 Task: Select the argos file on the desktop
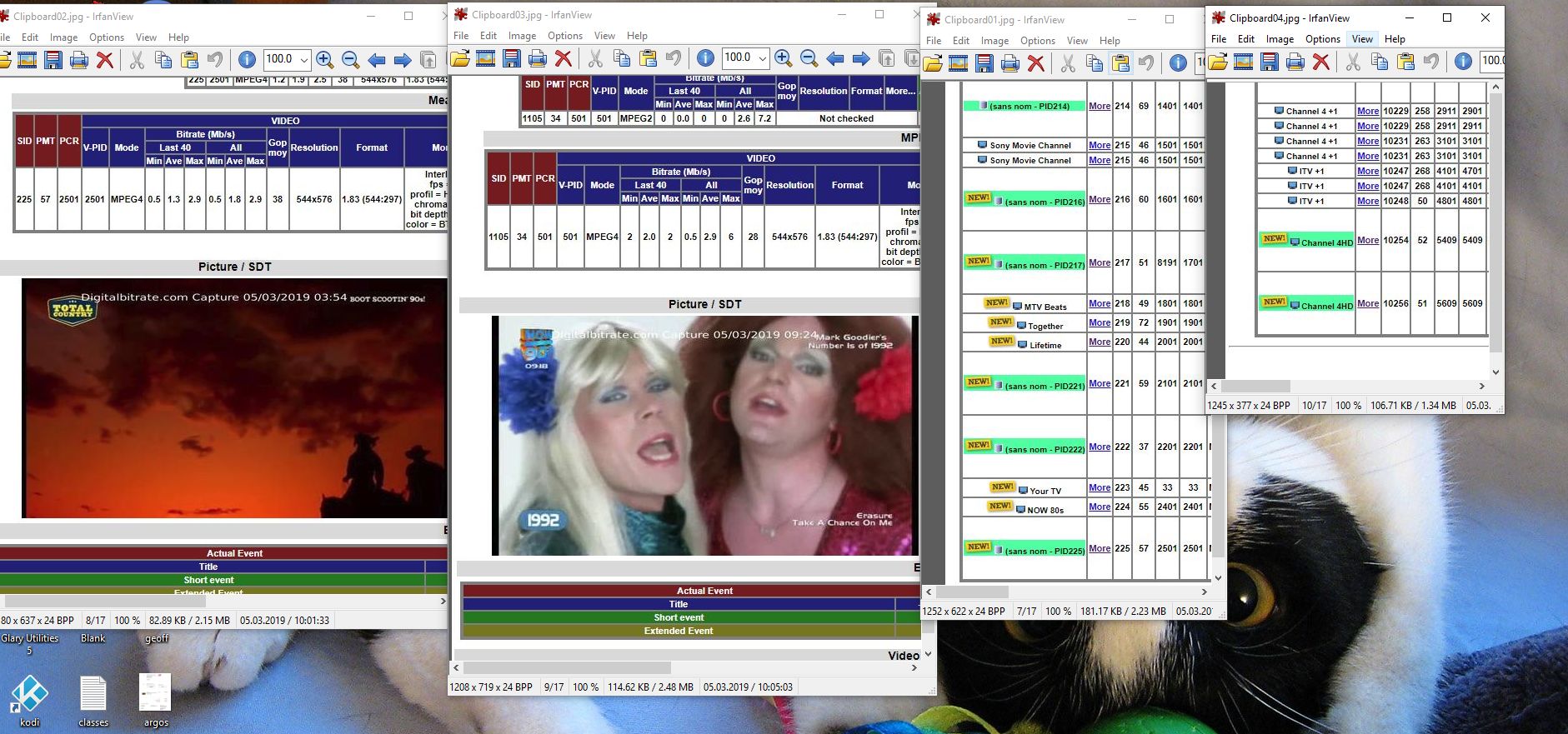(156, 701)
